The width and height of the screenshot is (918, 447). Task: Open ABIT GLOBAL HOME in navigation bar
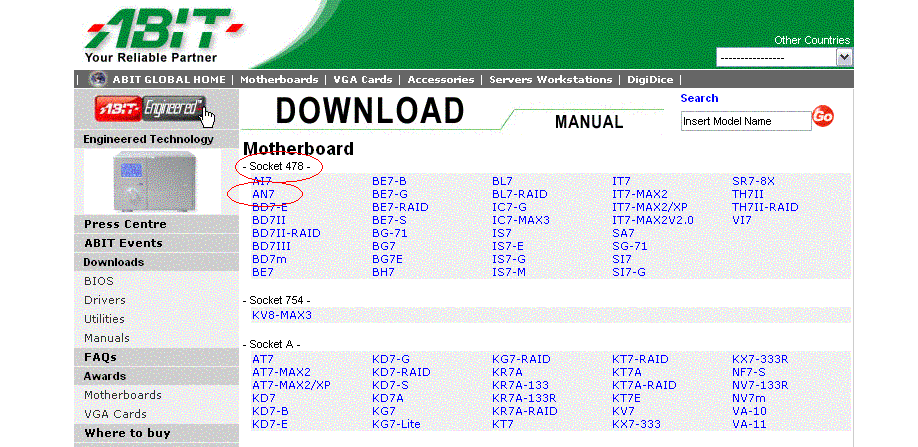169,80
